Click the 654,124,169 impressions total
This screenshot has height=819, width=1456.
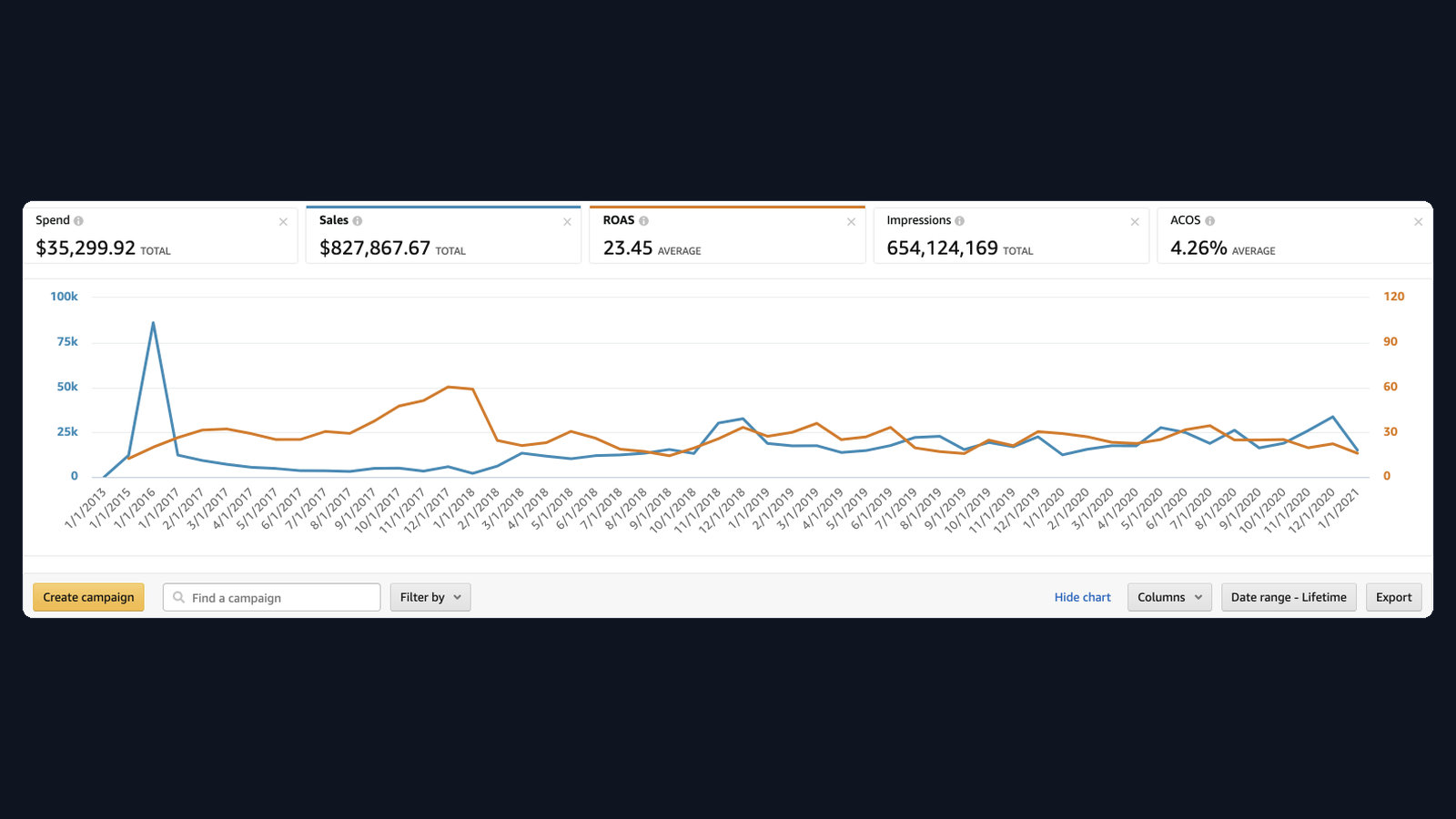(x=942, y=248)
